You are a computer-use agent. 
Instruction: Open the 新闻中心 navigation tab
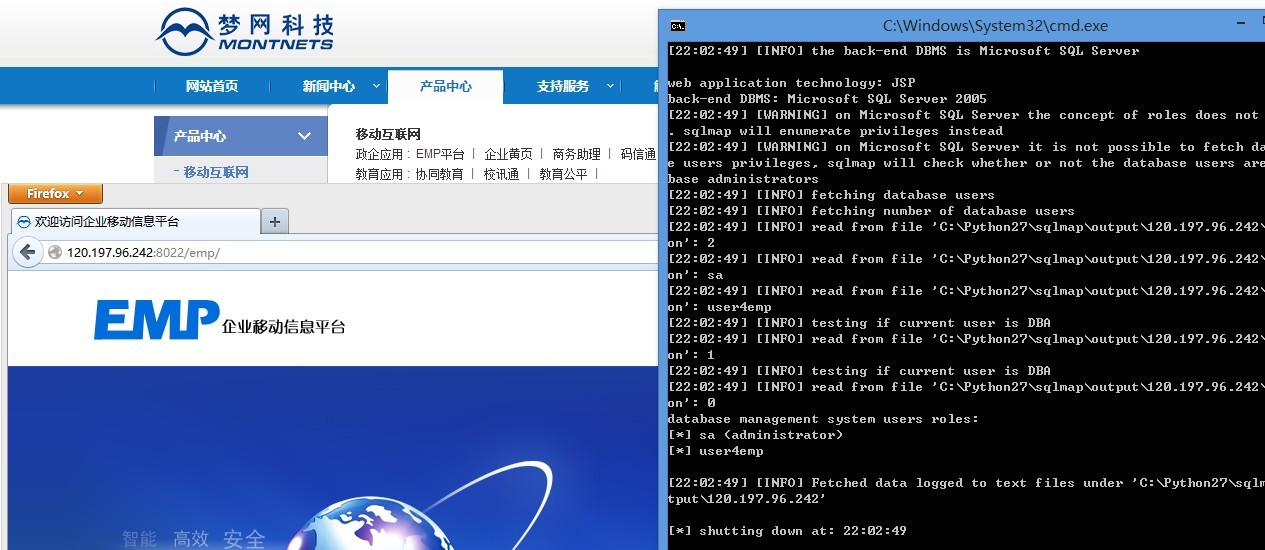329,86
